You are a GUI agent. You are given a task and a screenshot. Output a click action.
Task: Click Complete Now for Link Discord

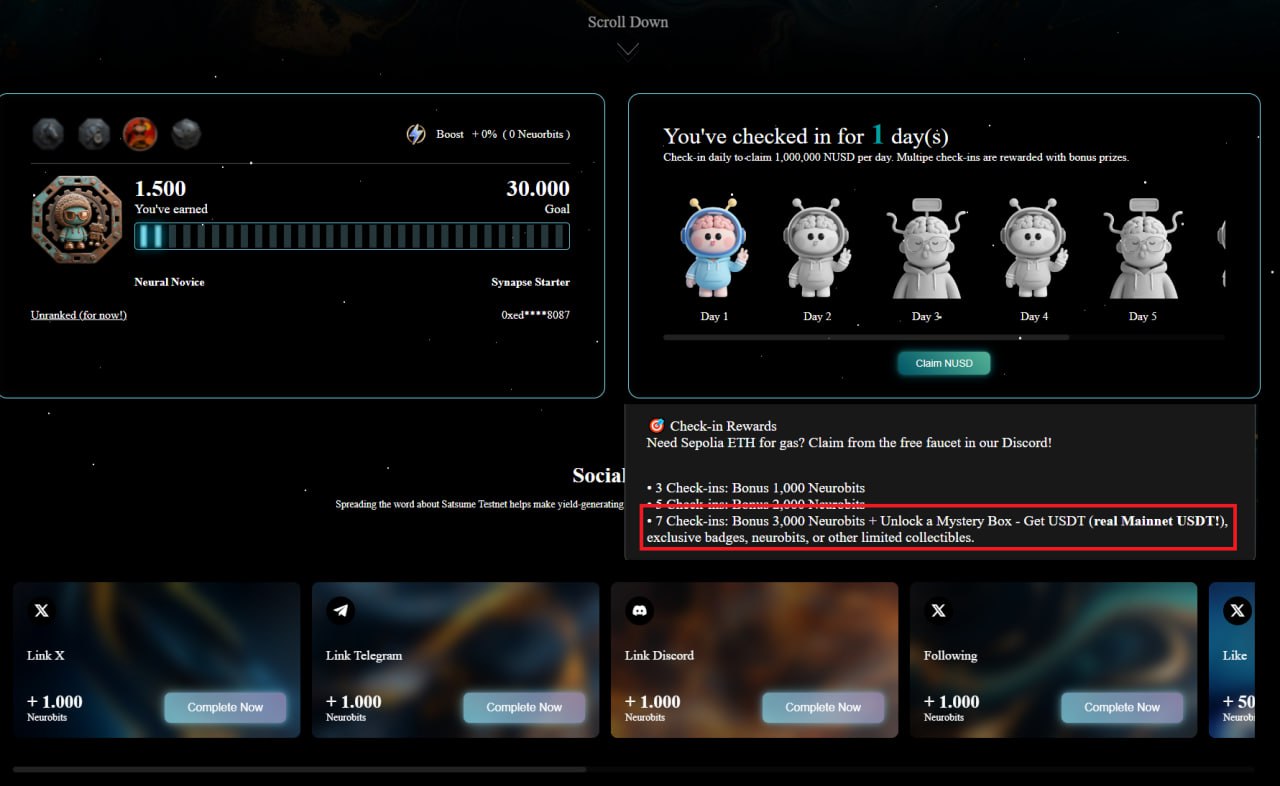pos(823,707)
